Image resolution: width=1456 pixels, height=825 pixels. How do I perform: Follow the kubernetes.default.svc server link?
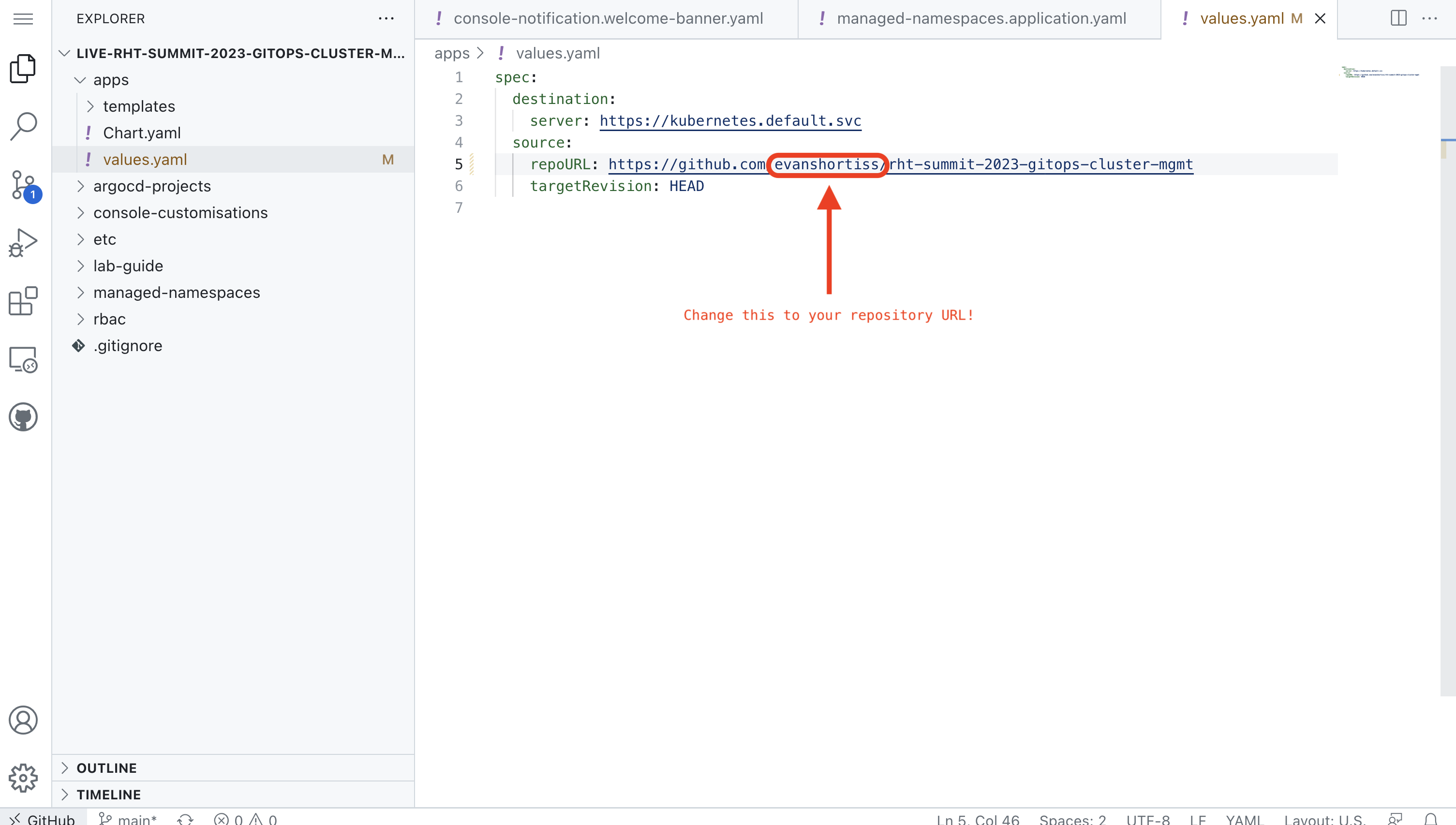(x=730, y=121)
